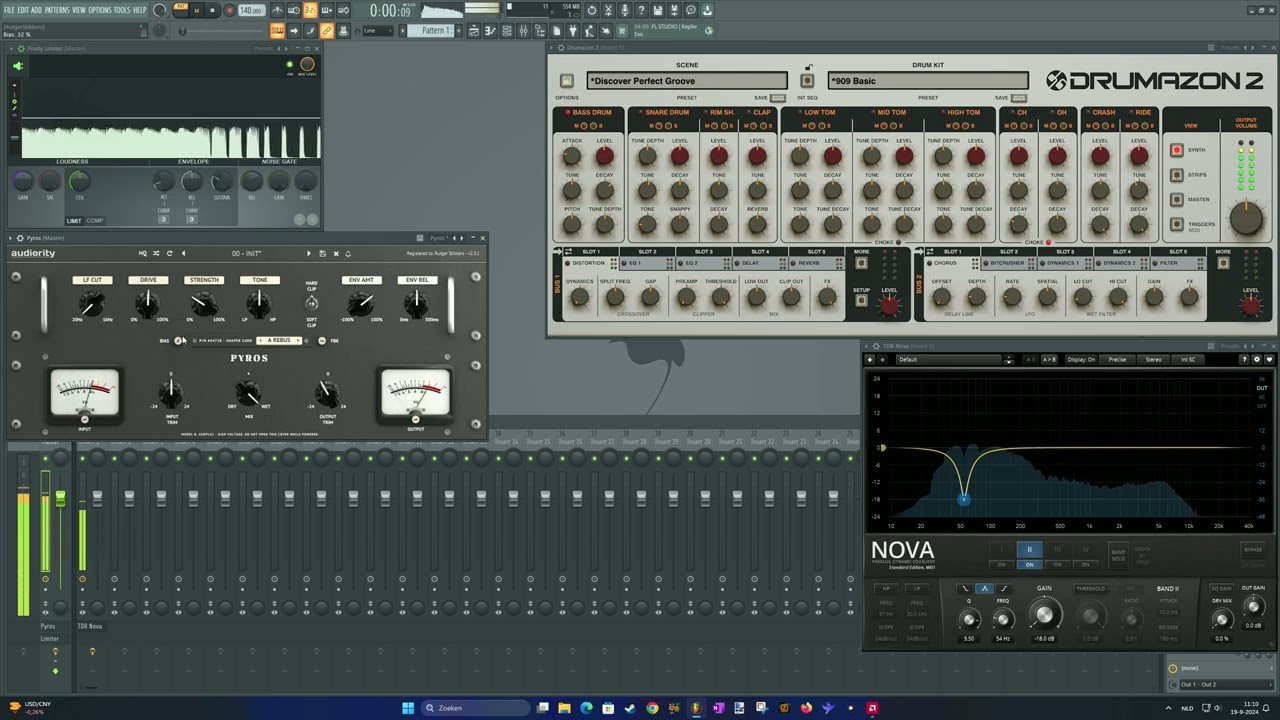The width and height of the screenshot is (1280, 720).
Task: Select the MASTER view in Drumazon
Action: pos(1177,199)
